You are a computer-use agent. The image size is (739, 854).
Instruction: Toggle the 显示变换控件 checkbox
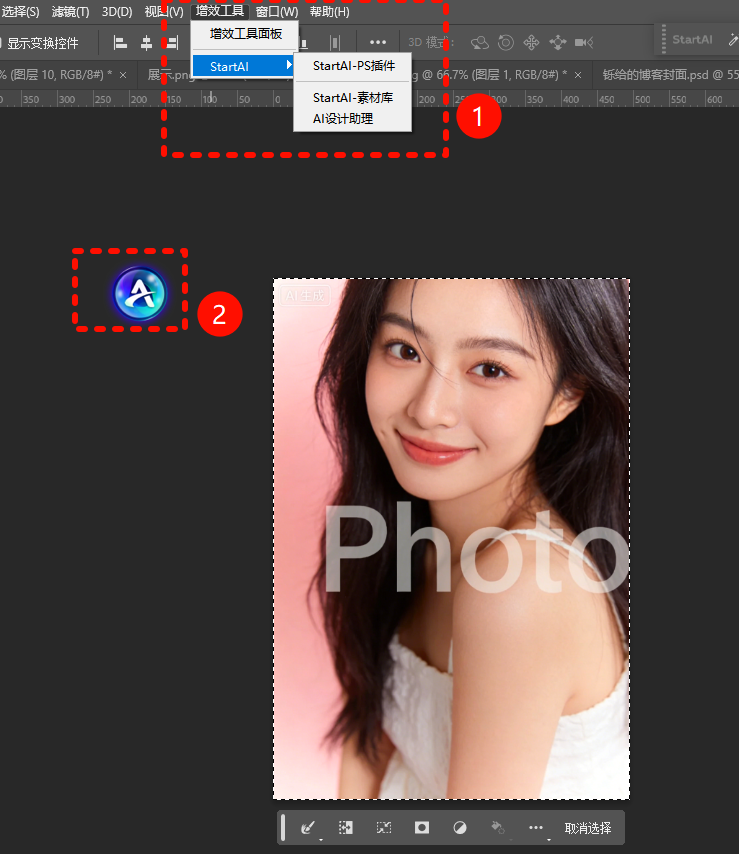[2, 43]
